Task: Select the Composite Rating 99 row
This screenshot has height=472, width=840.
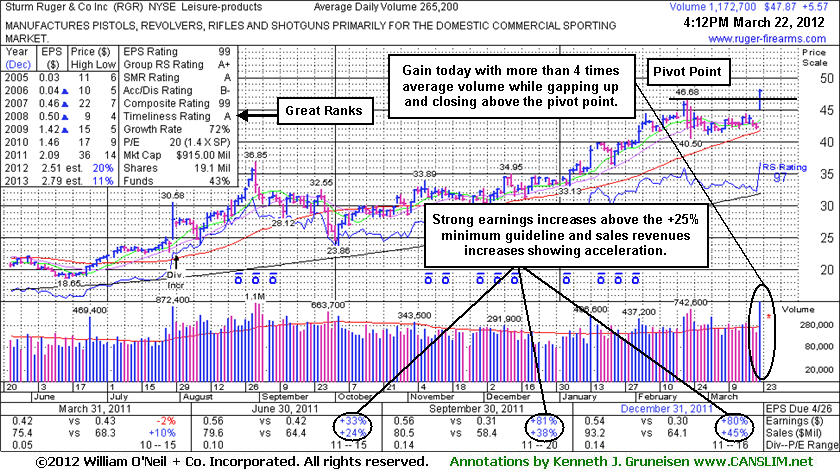Action: (177, 103)
